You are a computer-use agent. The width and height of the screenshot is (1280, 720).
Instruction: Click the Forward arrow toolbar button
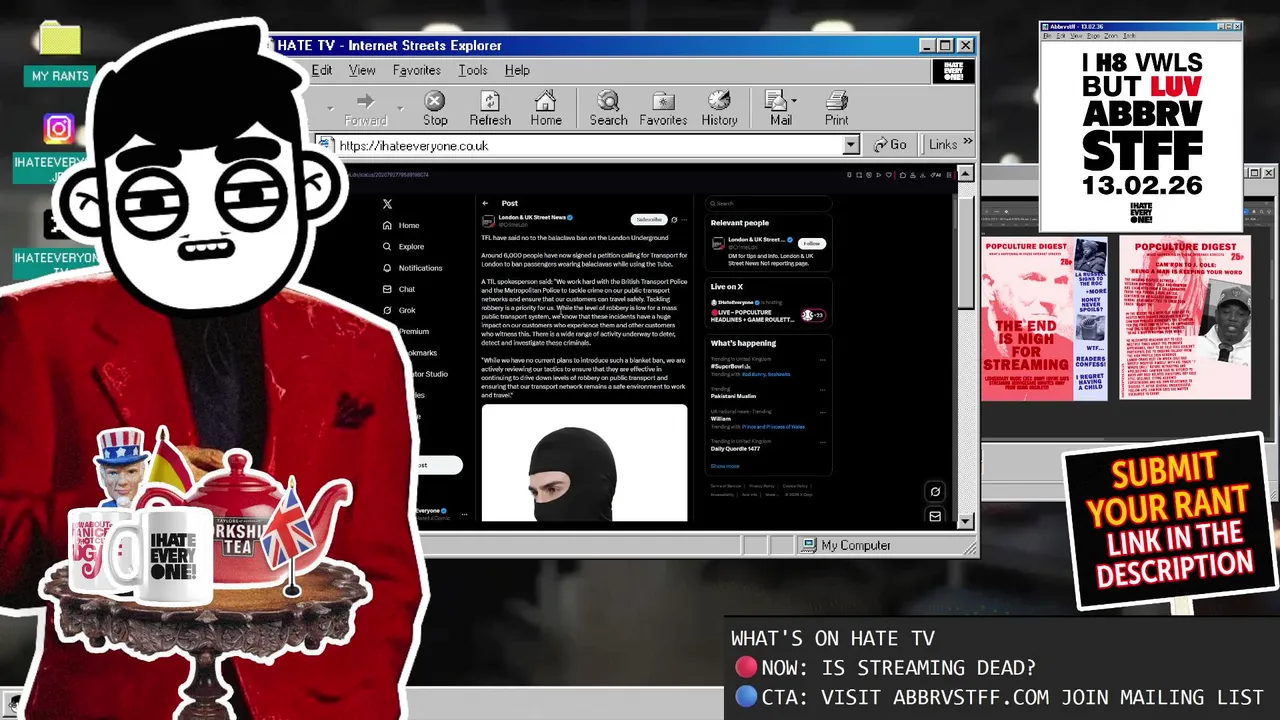point(365,108)
